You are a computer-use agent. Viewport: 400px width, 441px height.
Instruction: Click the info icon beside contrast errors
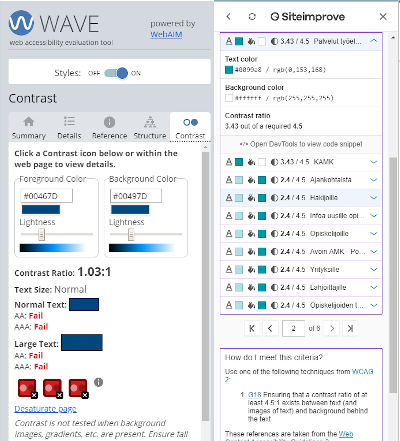click(x=98, y=382)
